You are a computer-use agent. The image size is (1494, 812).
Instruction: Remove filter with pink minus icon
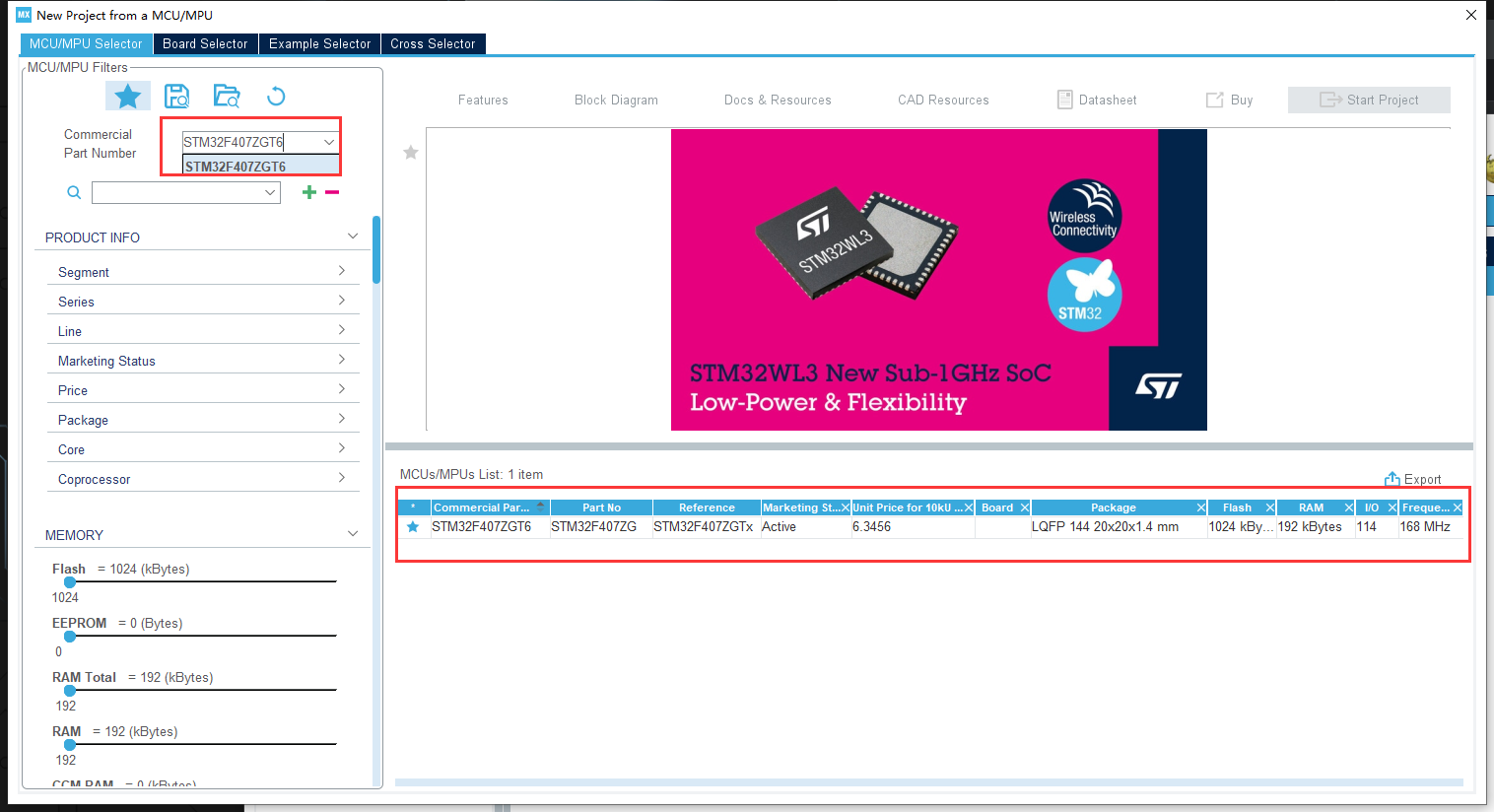tap(332, 192)
